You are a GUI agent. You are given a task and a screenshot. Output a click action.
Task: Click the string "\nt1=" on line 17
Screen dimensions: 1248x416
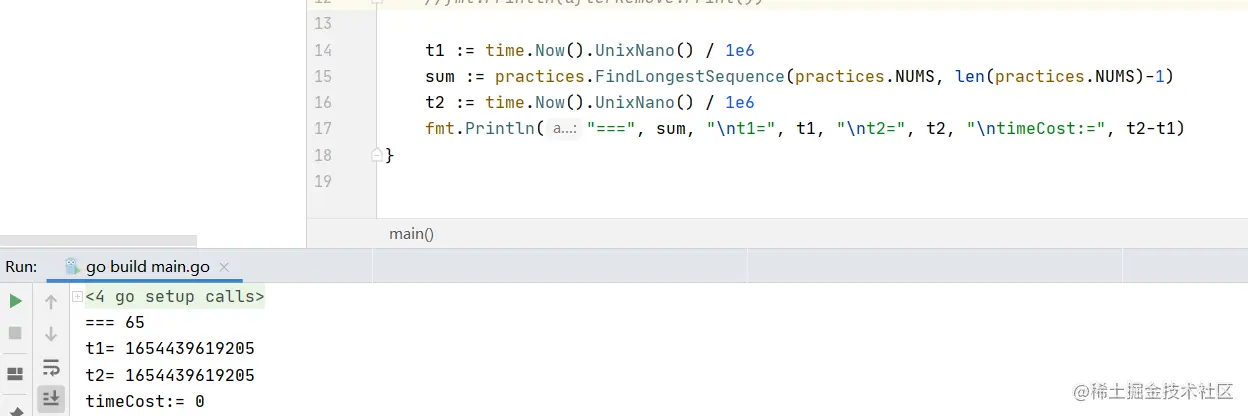pos(741,128)
